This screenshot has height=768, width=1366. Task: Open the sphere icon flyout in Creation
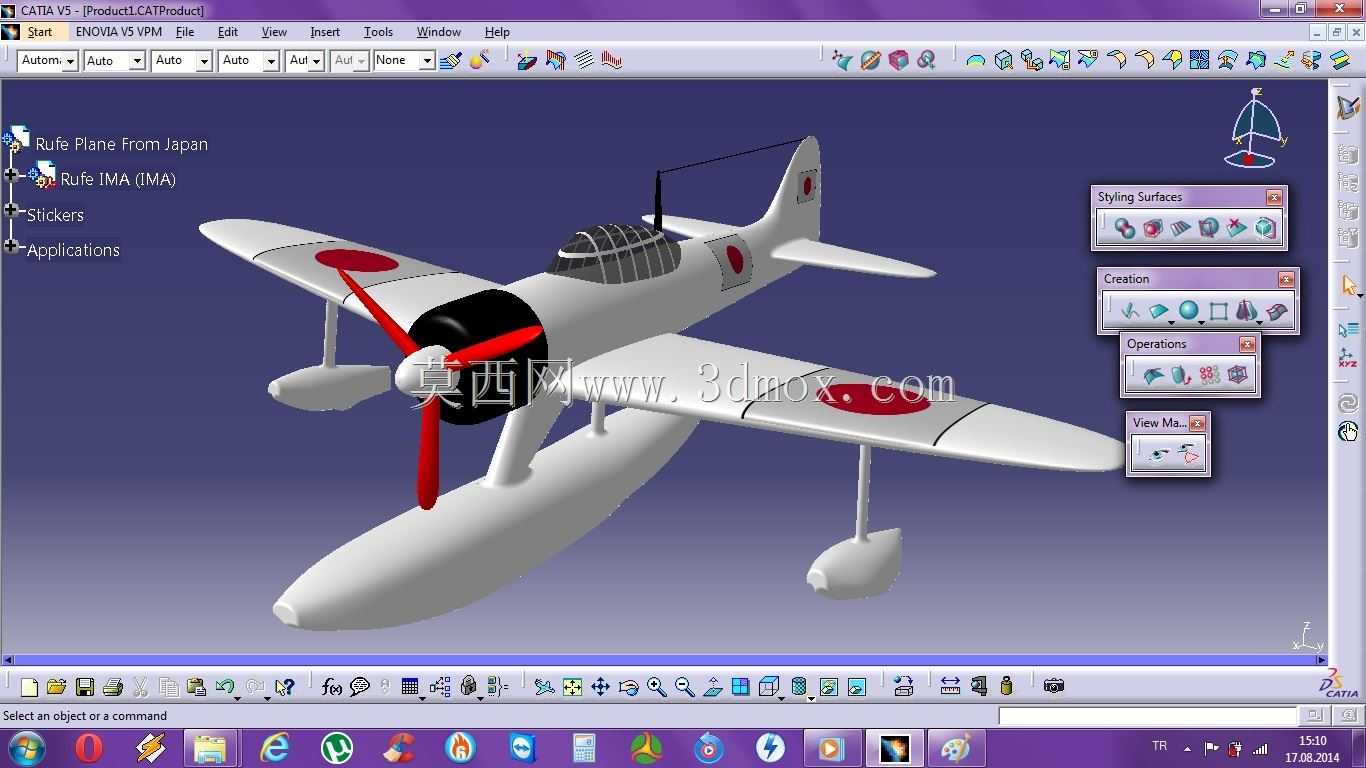(1201, 322)
